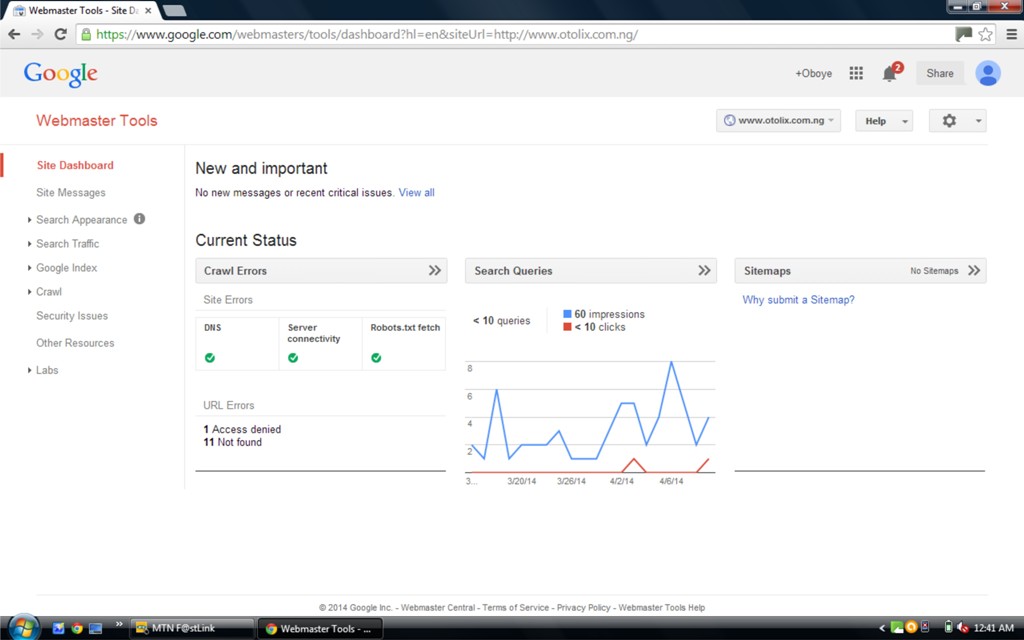This screenshot has width=1024, height=640.
Task: Click Webmaster Tools title link
Action: click(97, 120)
